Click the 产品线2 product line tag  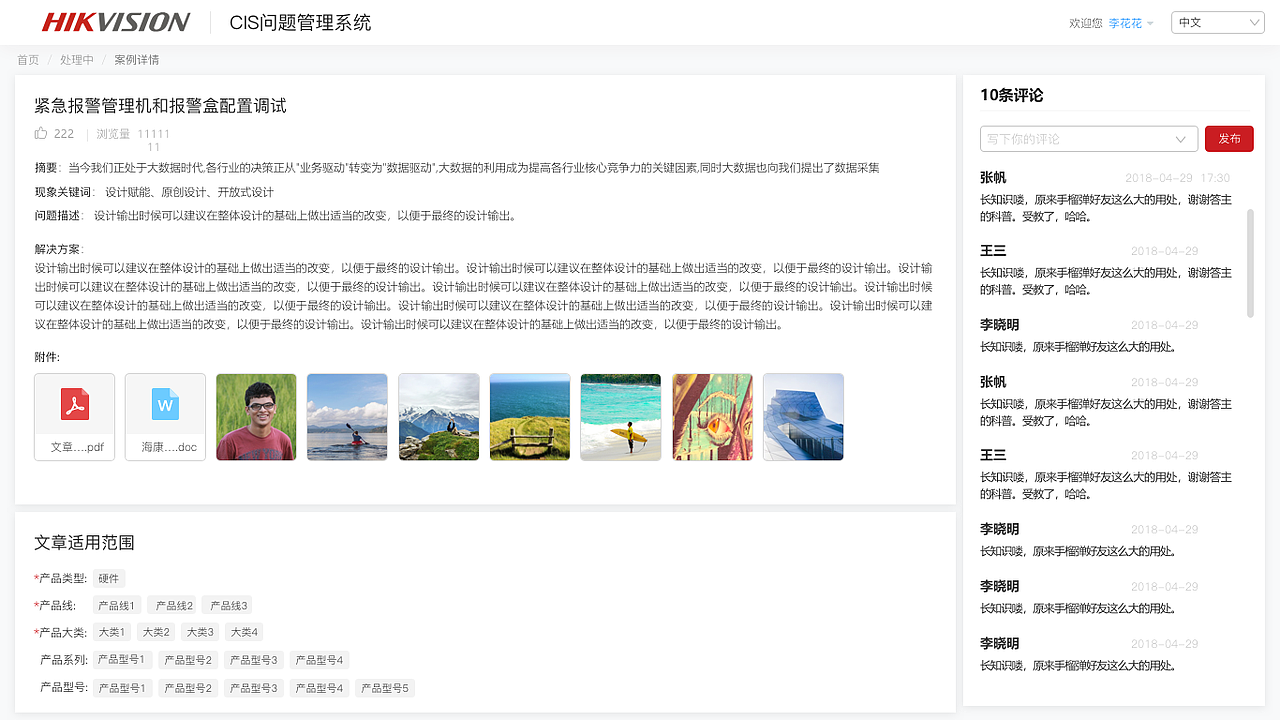click(x=172, y=605)
